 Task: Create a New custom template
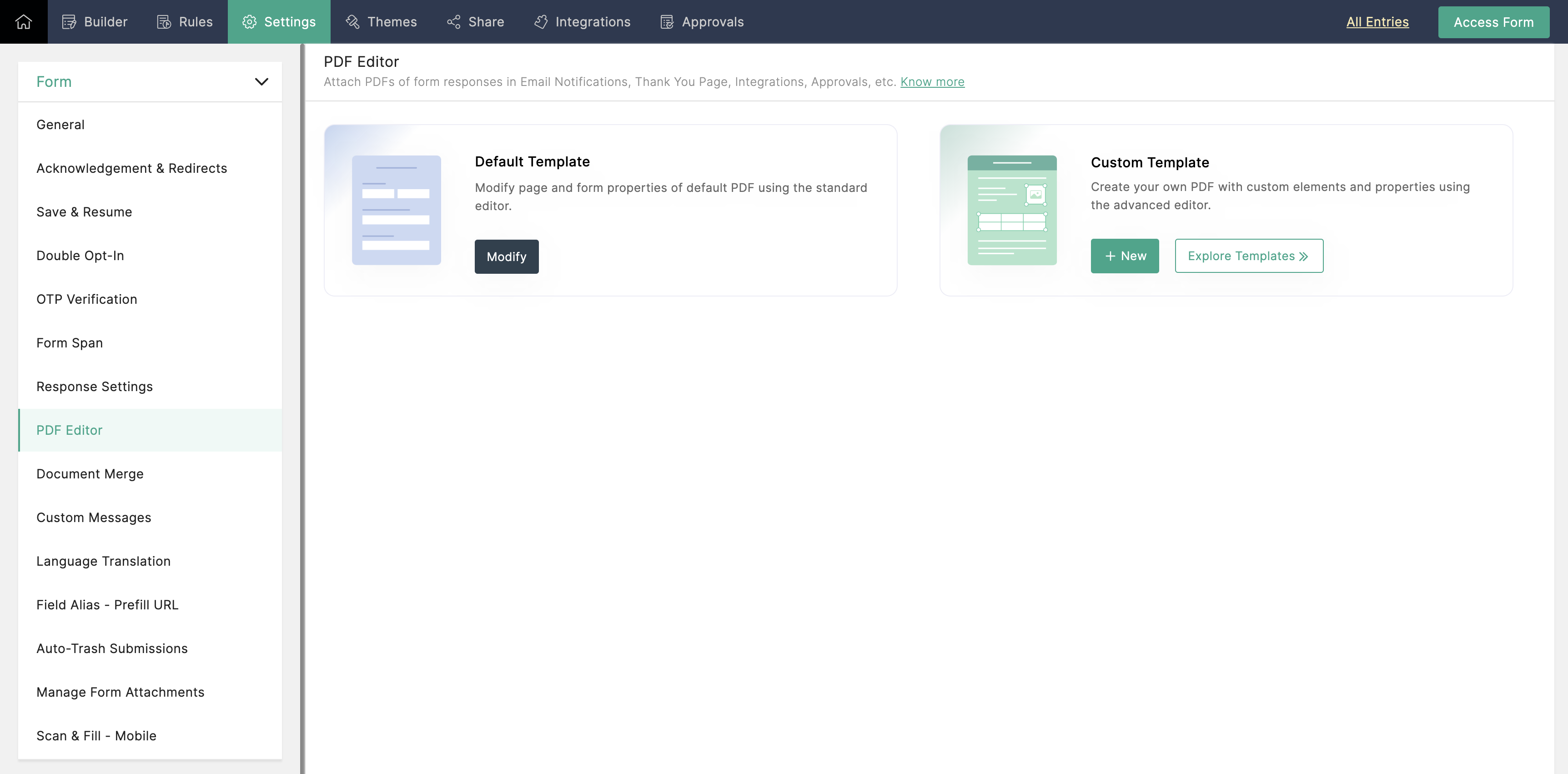(1124, 256)
